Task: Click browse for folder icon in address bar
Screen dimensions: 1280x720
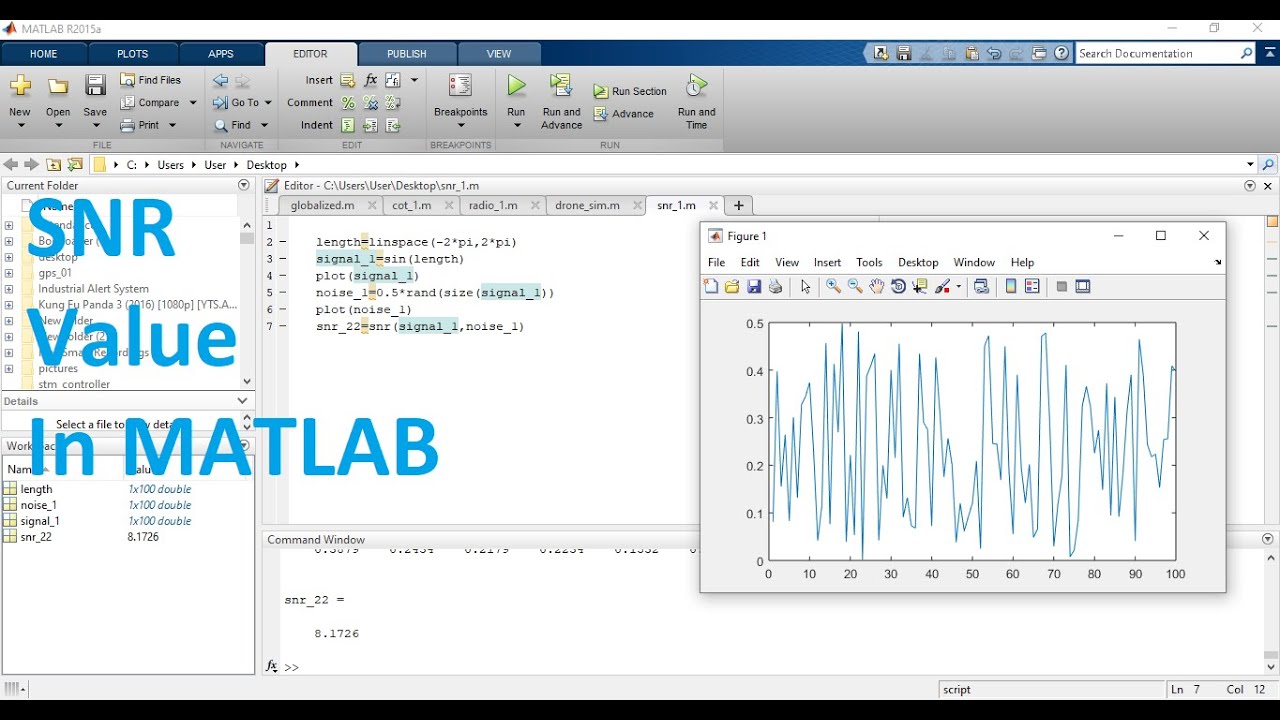Action: 75,165
